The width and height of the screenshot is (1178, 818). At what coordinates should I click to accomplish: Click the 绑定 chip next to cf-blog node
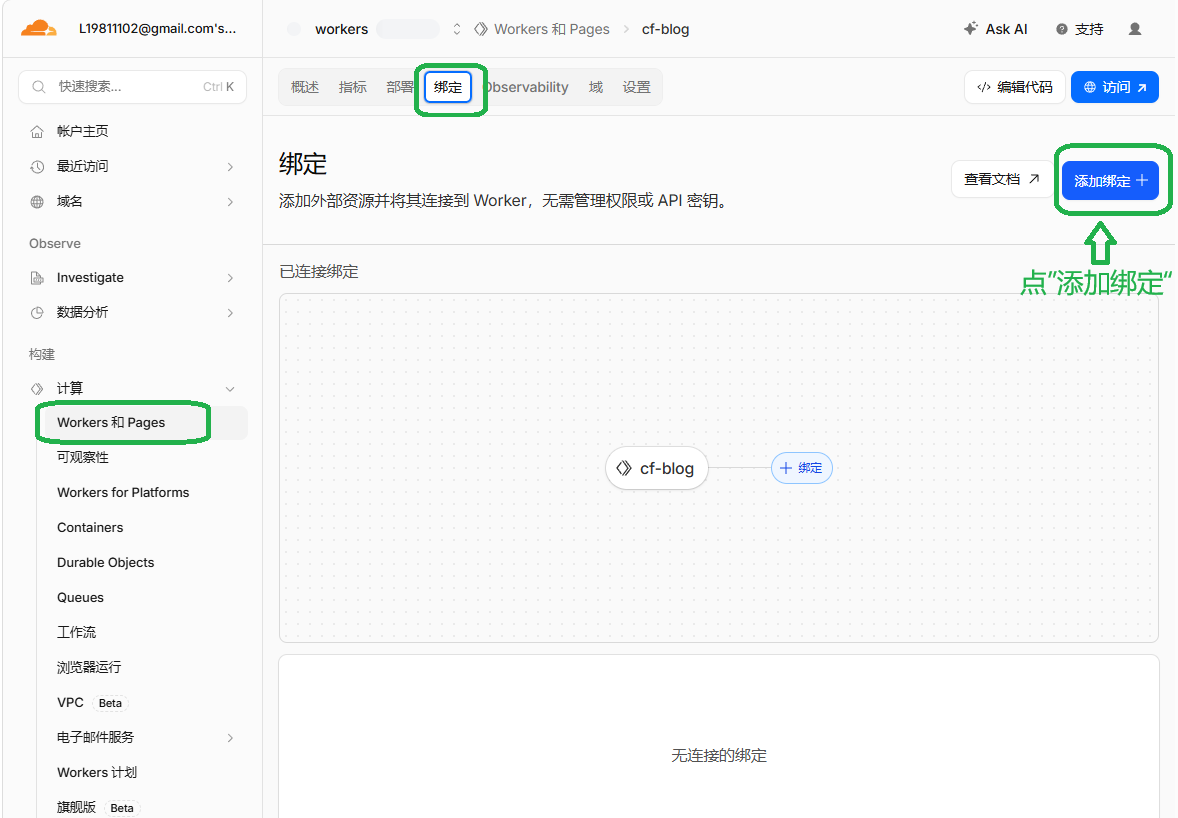point(802,468)
